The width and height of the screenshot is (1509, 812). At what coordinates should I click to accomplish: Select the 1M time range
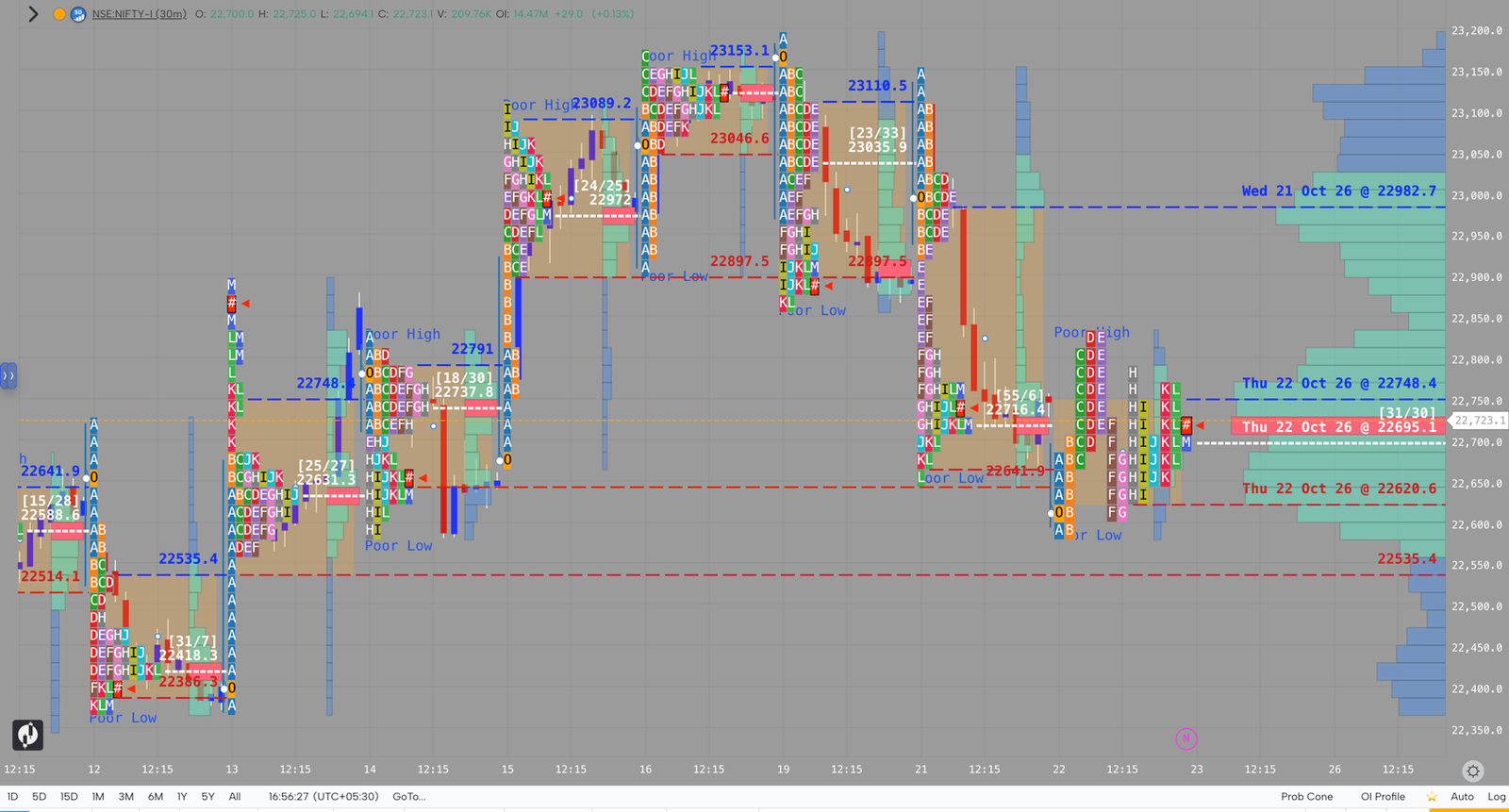point(98,797)
